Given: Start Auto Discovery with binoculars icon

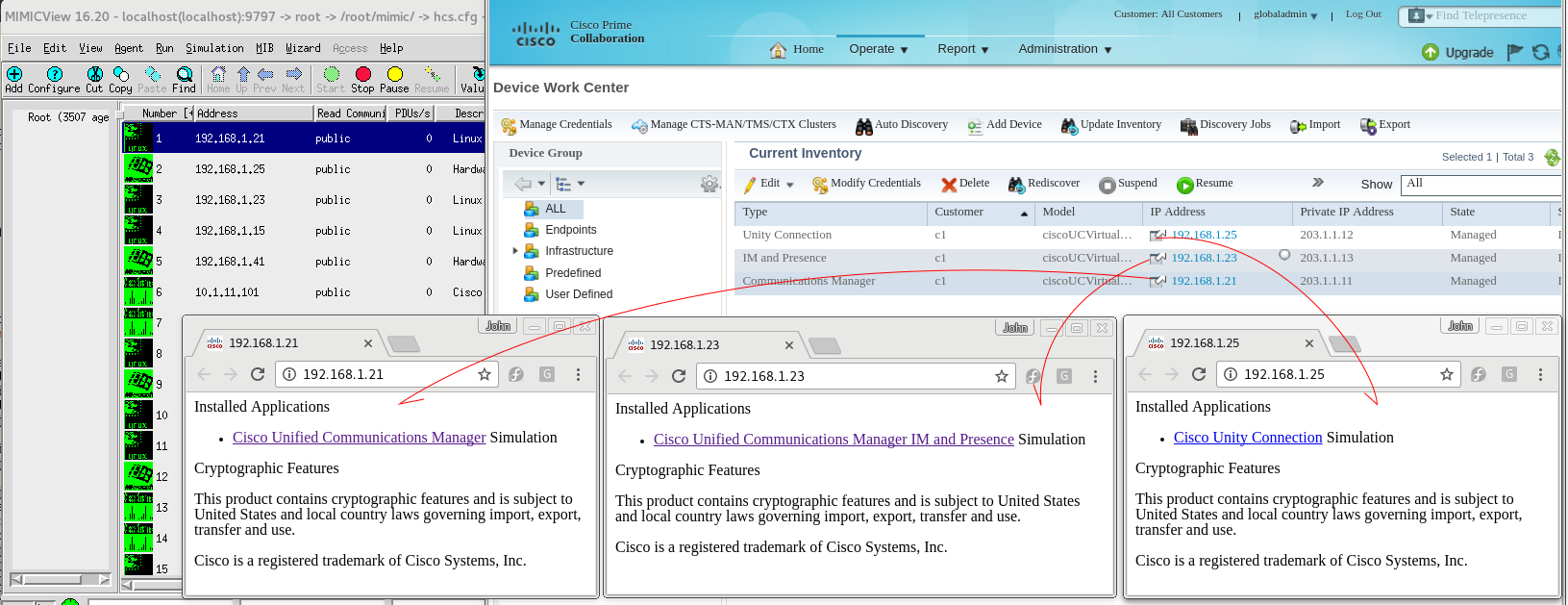Looking at the screenshot, I should pyautogui.click(x=902, y=125).
